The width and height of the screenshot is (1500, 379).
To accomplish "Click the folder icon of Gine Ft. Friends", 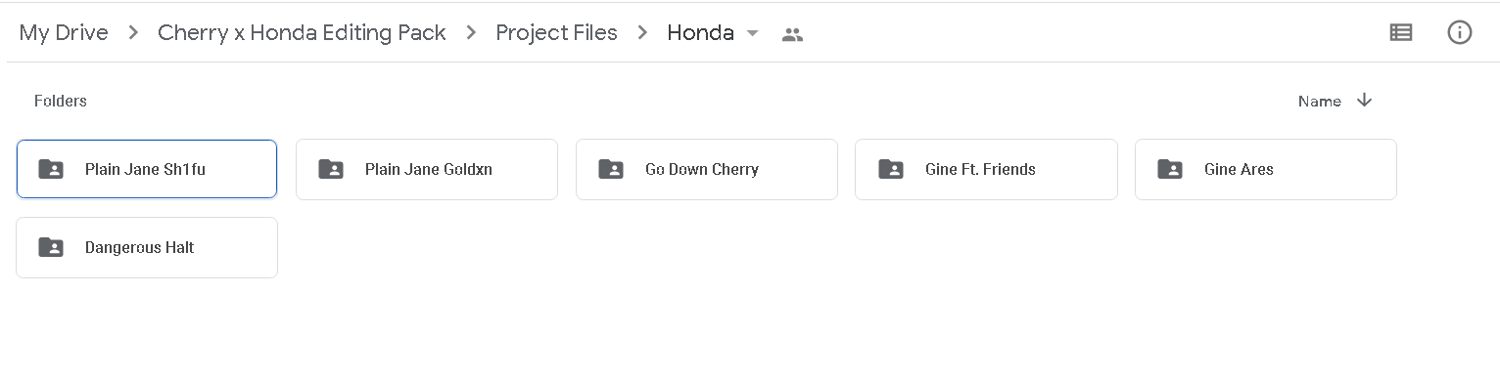I will (890, 169).
